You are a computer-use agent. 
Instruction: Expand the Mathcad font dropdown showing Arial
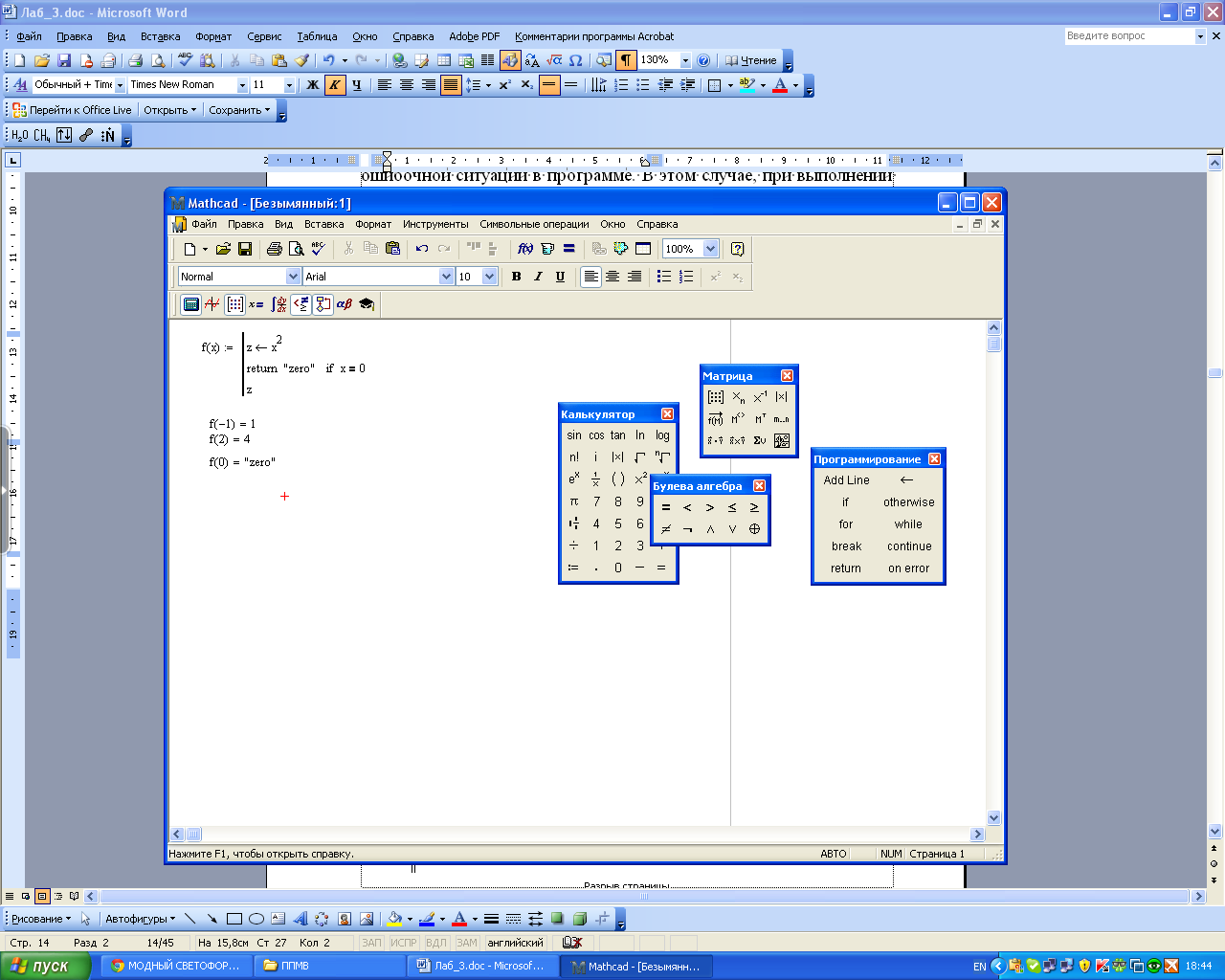(x=446, y=277)
